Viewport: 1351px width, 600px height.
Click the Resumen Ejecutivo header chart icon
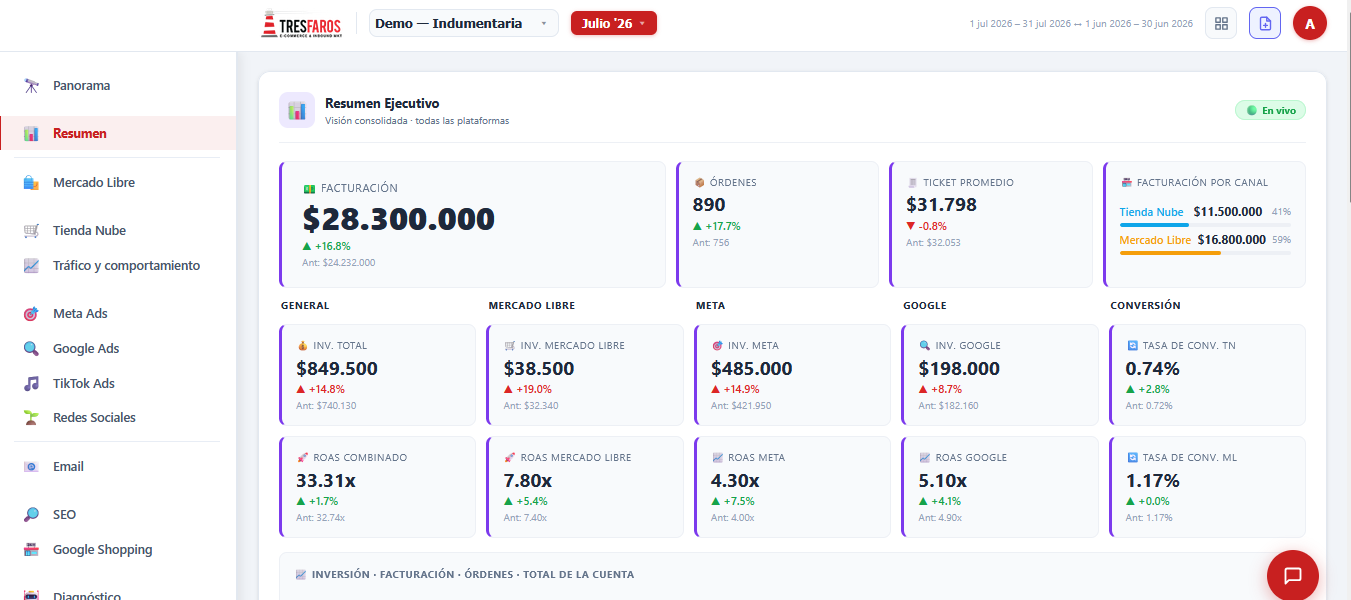[x=297, y=110]
